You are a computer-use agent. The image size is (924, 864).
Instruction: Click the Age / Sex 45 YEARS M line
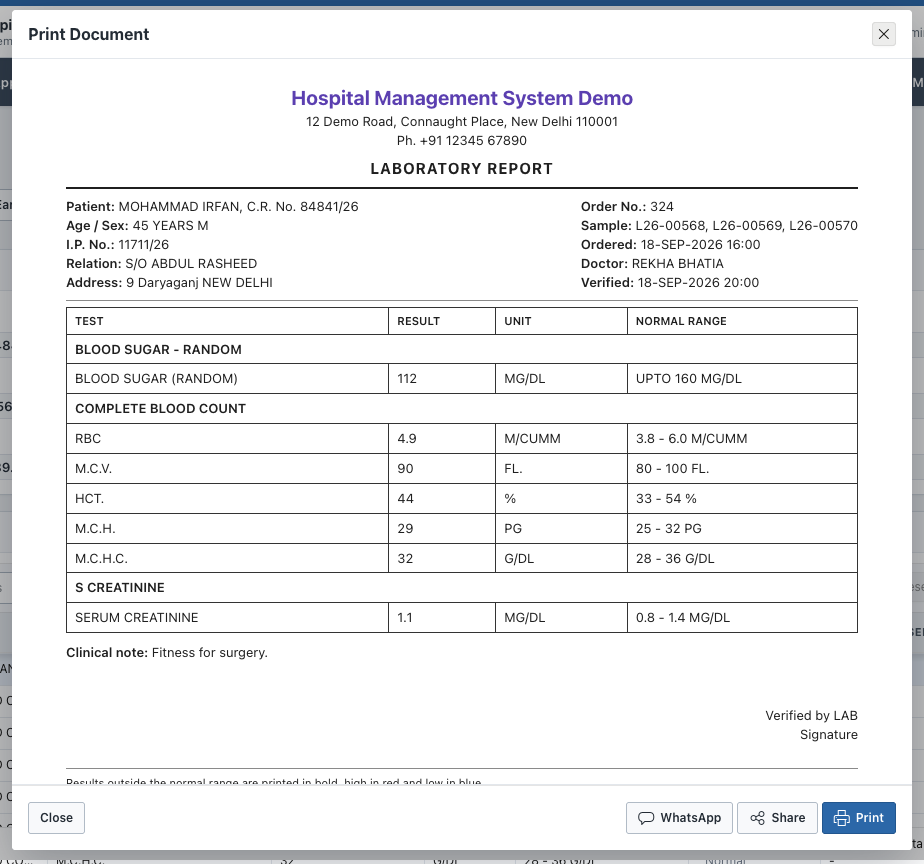point(137,226)
